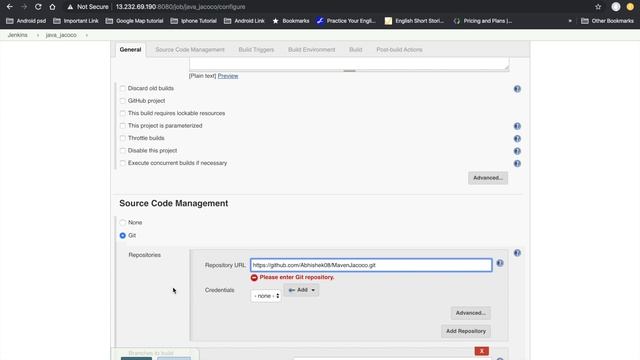Open the Android Link bookmark folder

244,21
